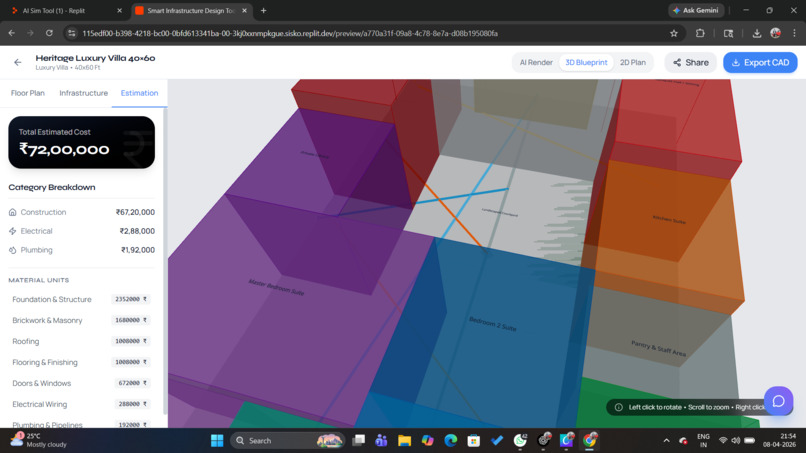Click the Electrical ₹2,88,000 amount
Screen dimensions: 806x453
click(x=137, y=231)
